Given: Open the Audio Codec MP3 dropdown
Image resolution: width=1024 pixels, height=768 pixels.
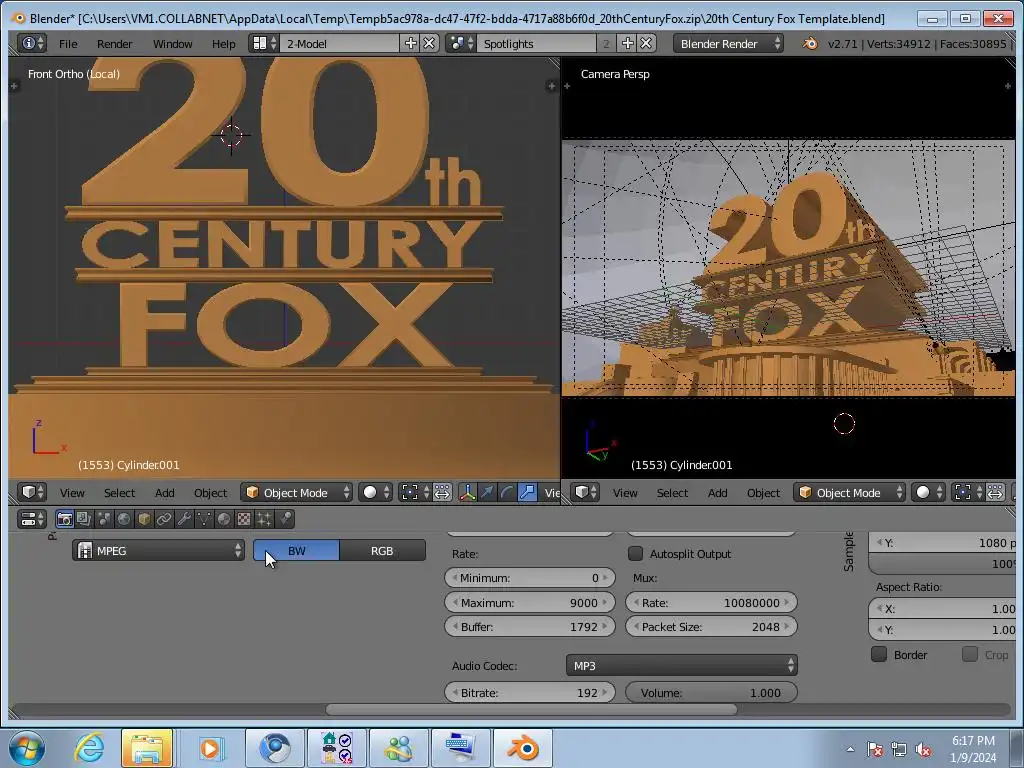Looking at the screenshot, I should (x=681, y=665).
